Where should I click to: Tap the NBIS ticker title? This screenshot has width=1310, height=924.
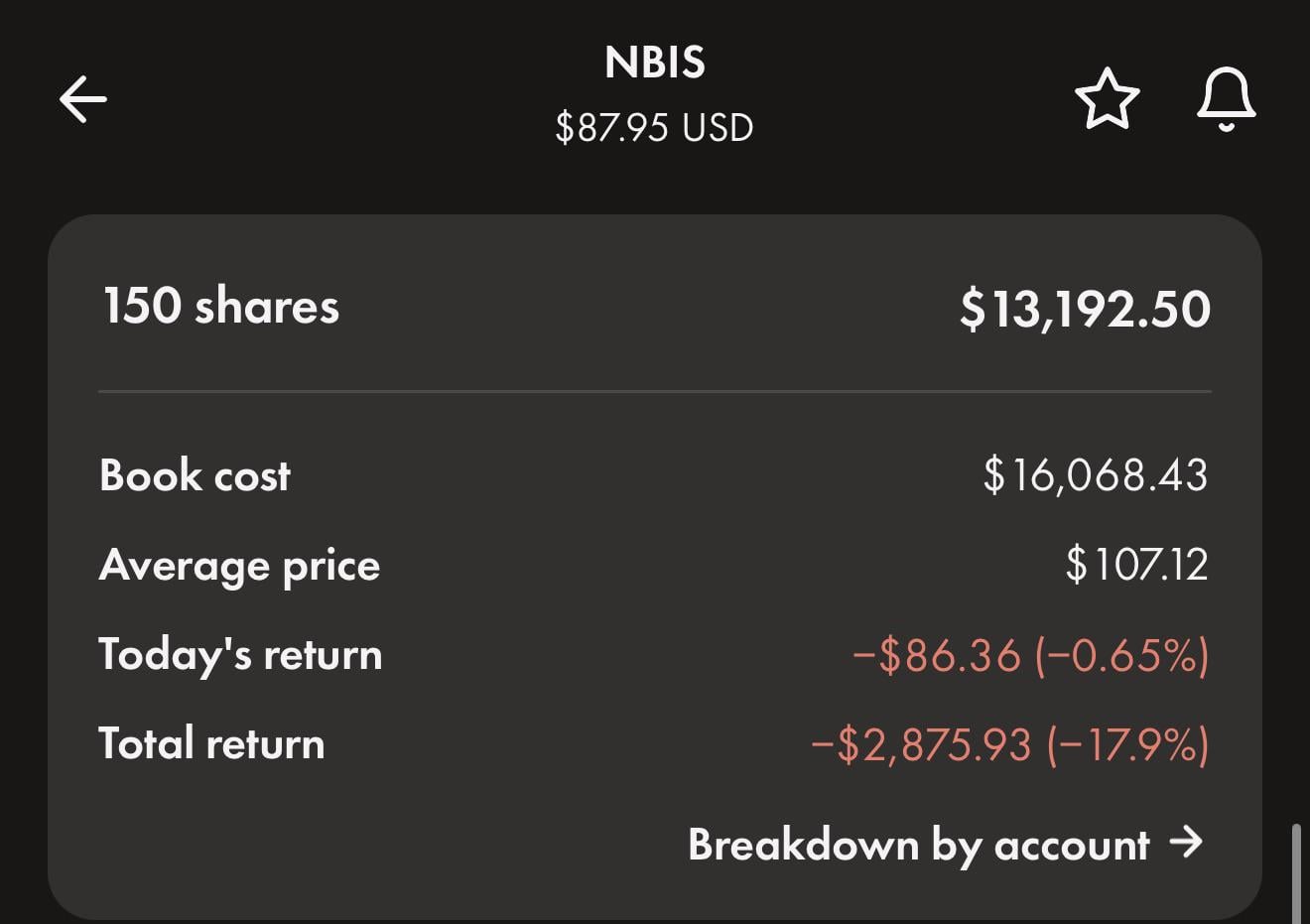tap(655, 63)
